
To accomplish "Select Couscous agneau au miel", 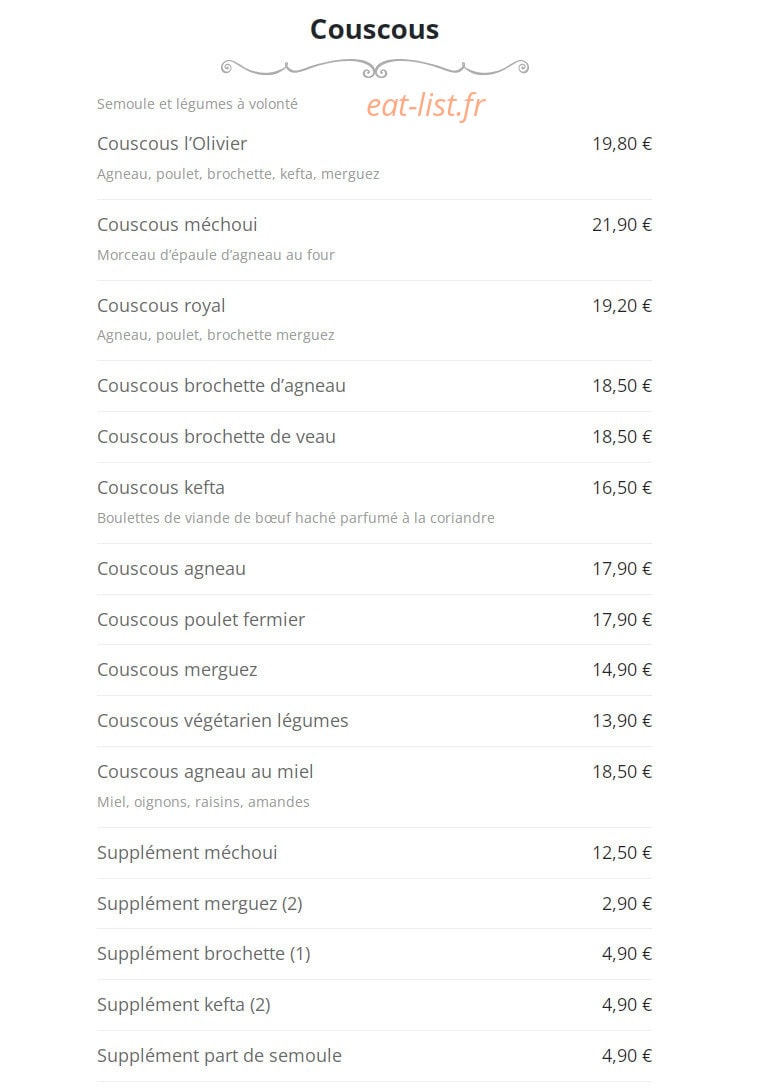I will (x=374, y=787).
